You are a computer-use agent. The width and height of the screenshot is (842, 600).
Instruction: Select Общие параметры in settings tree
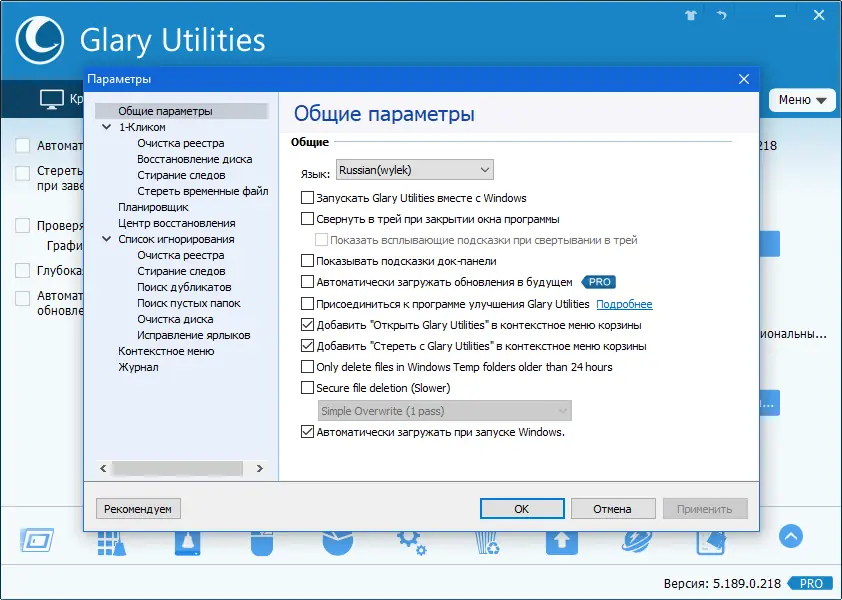pyautogui.click(x=165, y=111)
